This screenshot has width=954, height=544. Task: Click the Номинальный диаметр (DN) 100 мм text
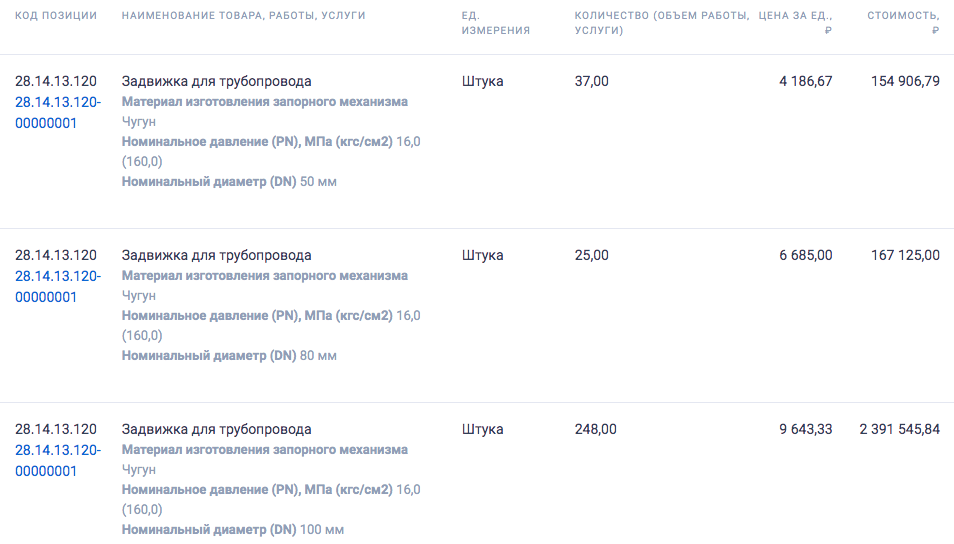click(233, 530)
